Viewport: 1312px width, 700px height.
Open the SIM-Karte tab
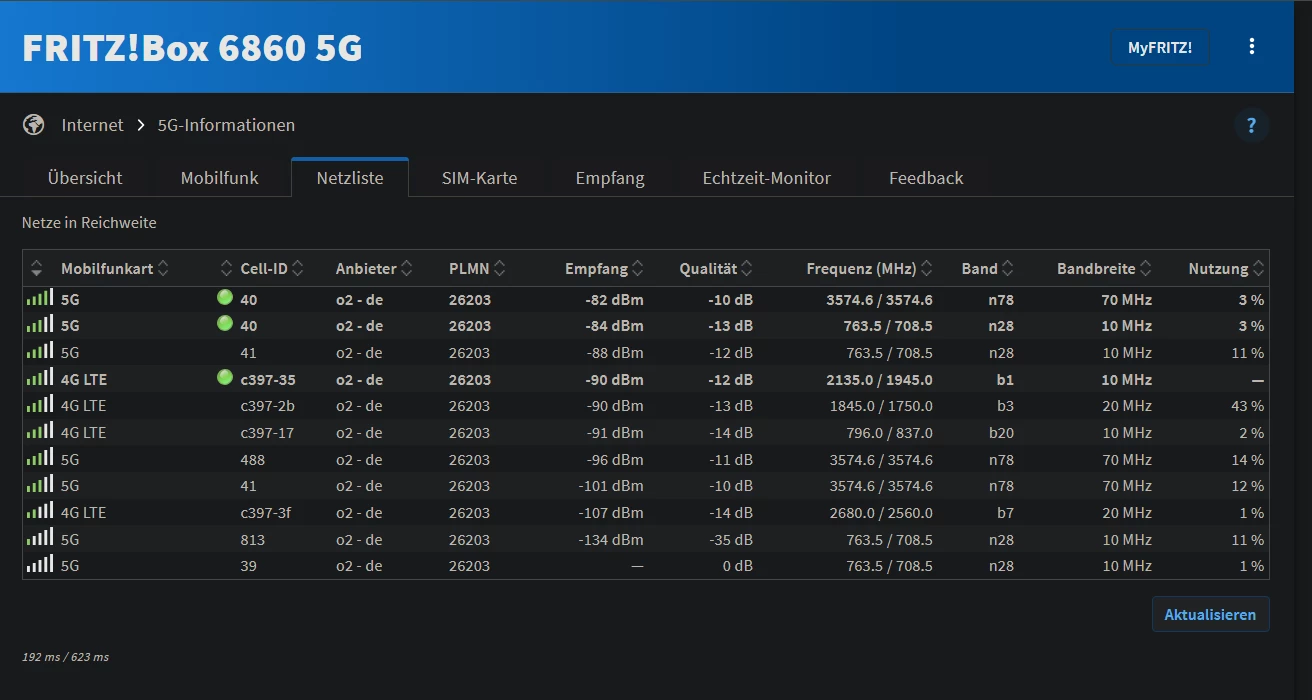tap(479, 178)
